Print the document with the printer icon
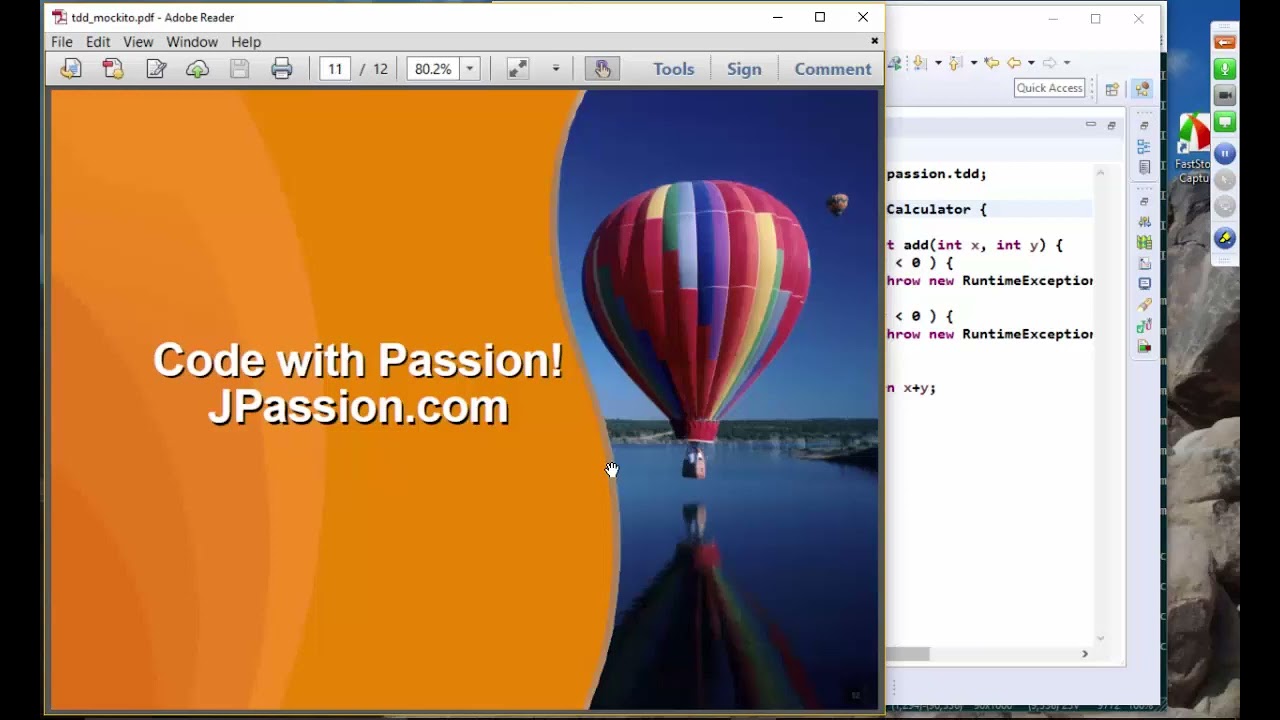1280x720 pixels. pos(282,68)
